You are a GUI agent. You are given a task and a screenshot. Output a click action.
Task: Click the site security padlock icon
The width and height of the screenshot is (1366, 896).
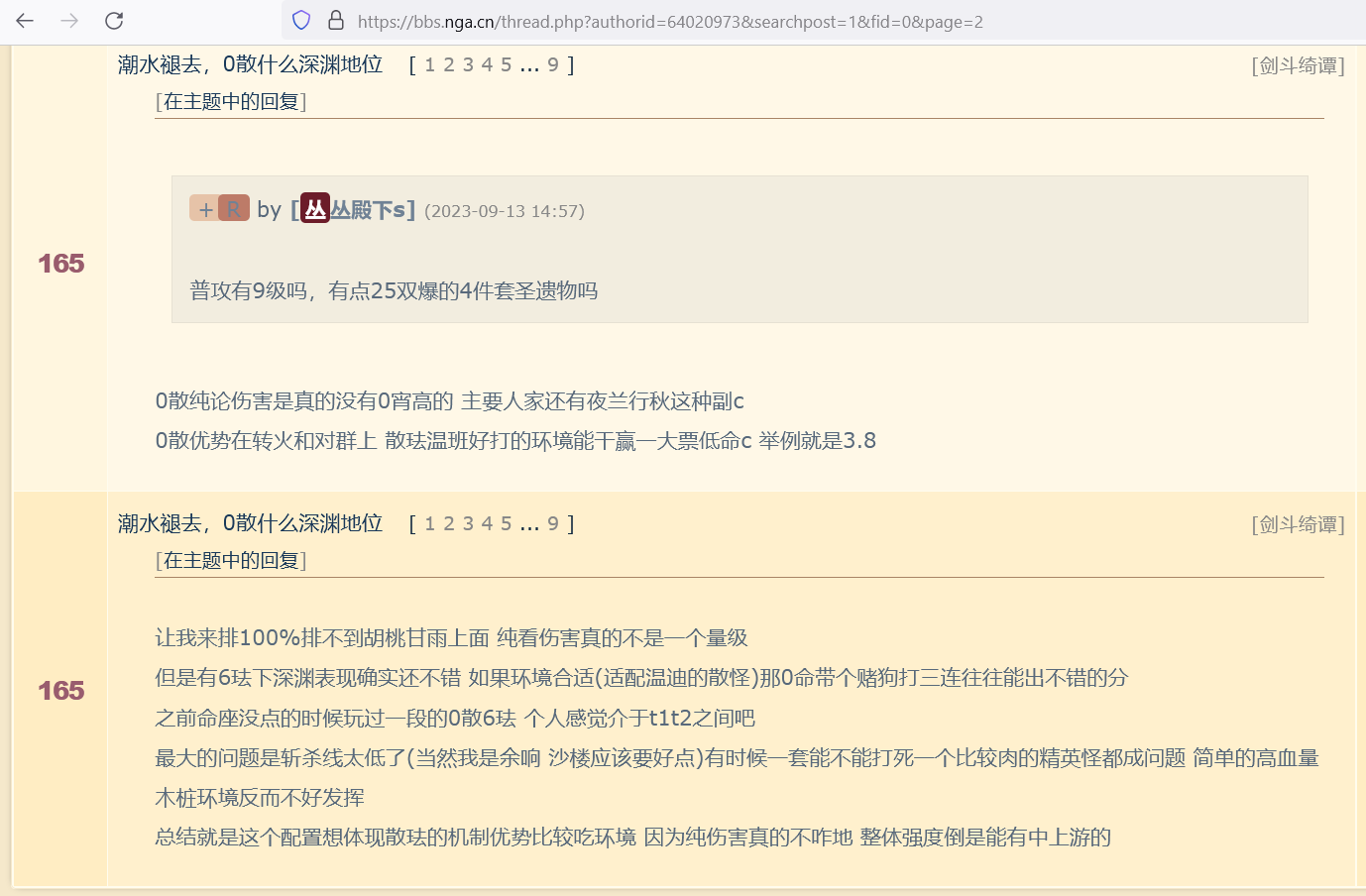pyautogui.click(x=336, y=21)
